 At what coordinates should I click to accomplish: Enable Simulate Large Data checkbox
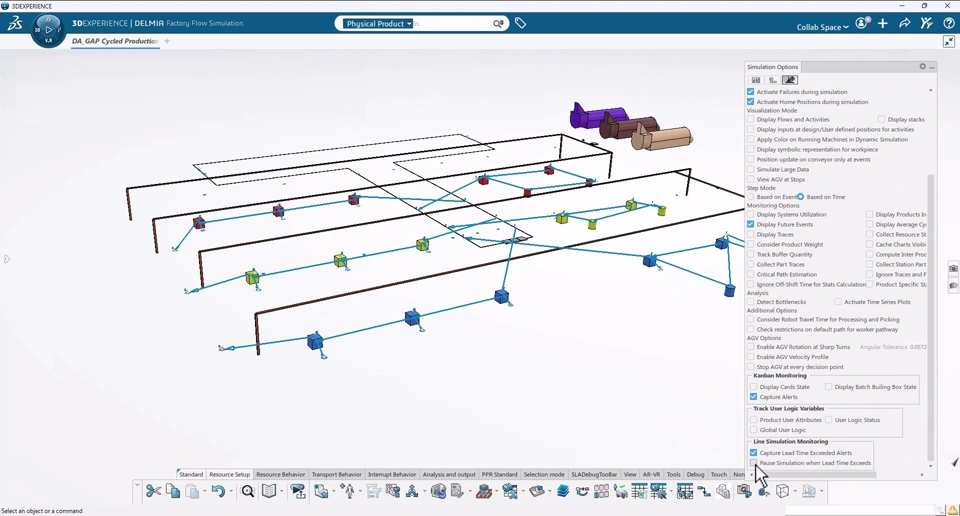[x=751, y=170]
